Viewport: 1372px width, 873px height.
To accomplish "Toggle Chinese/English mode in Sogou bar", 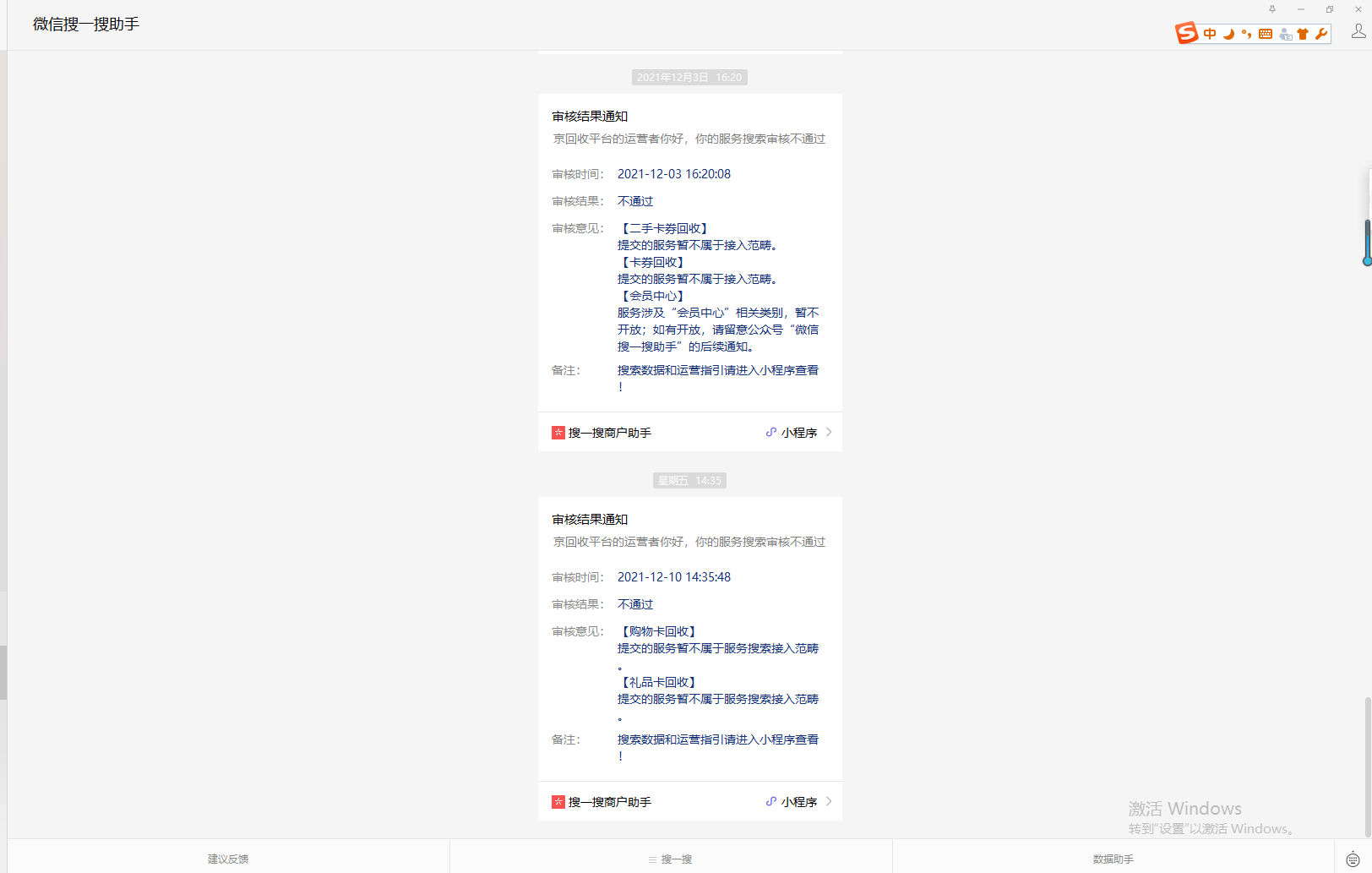I will point(1210,34).
